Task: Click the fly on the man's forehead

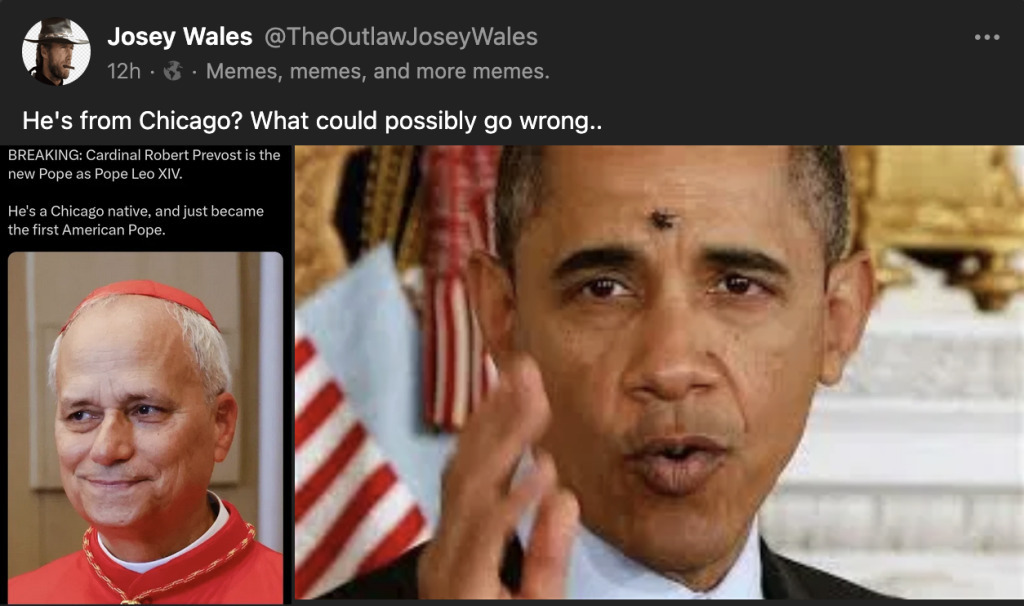Action: (x=662, y=219)
